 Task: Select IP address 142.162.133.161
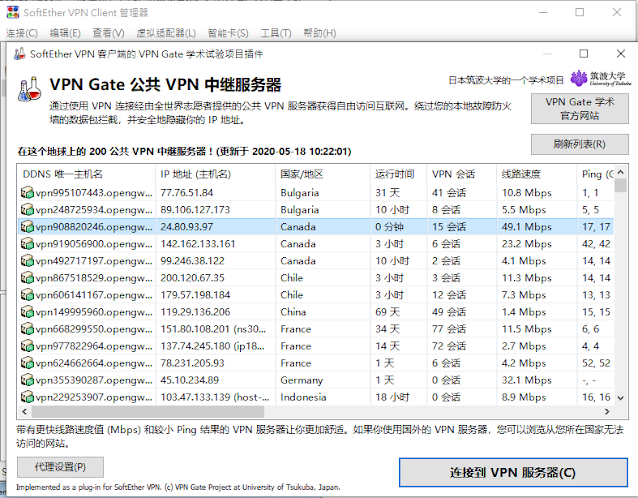coord(198,244)
